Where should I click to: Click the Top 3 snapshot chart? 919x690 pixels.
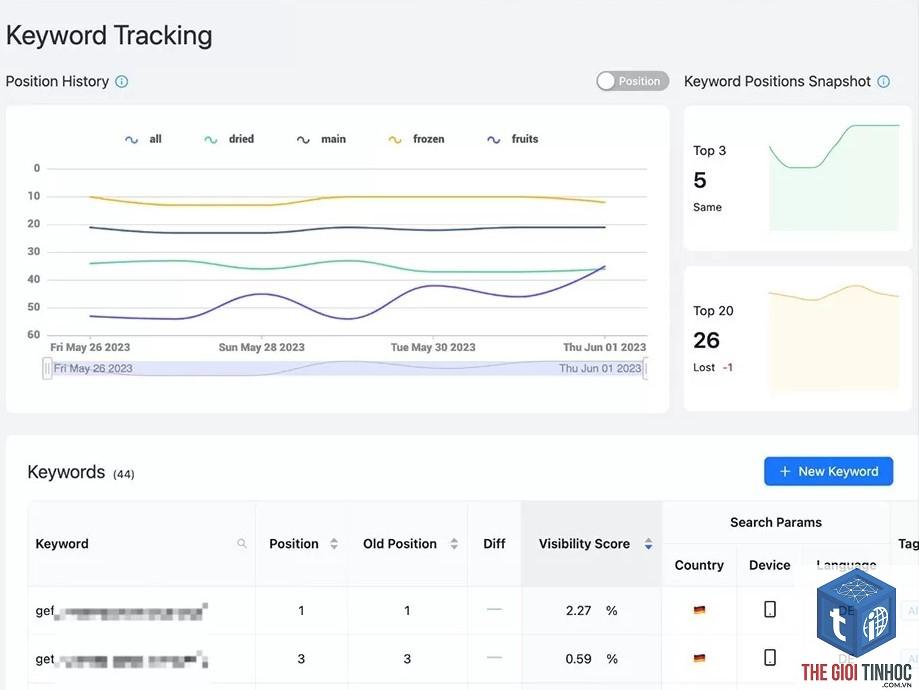pos(833,177)
